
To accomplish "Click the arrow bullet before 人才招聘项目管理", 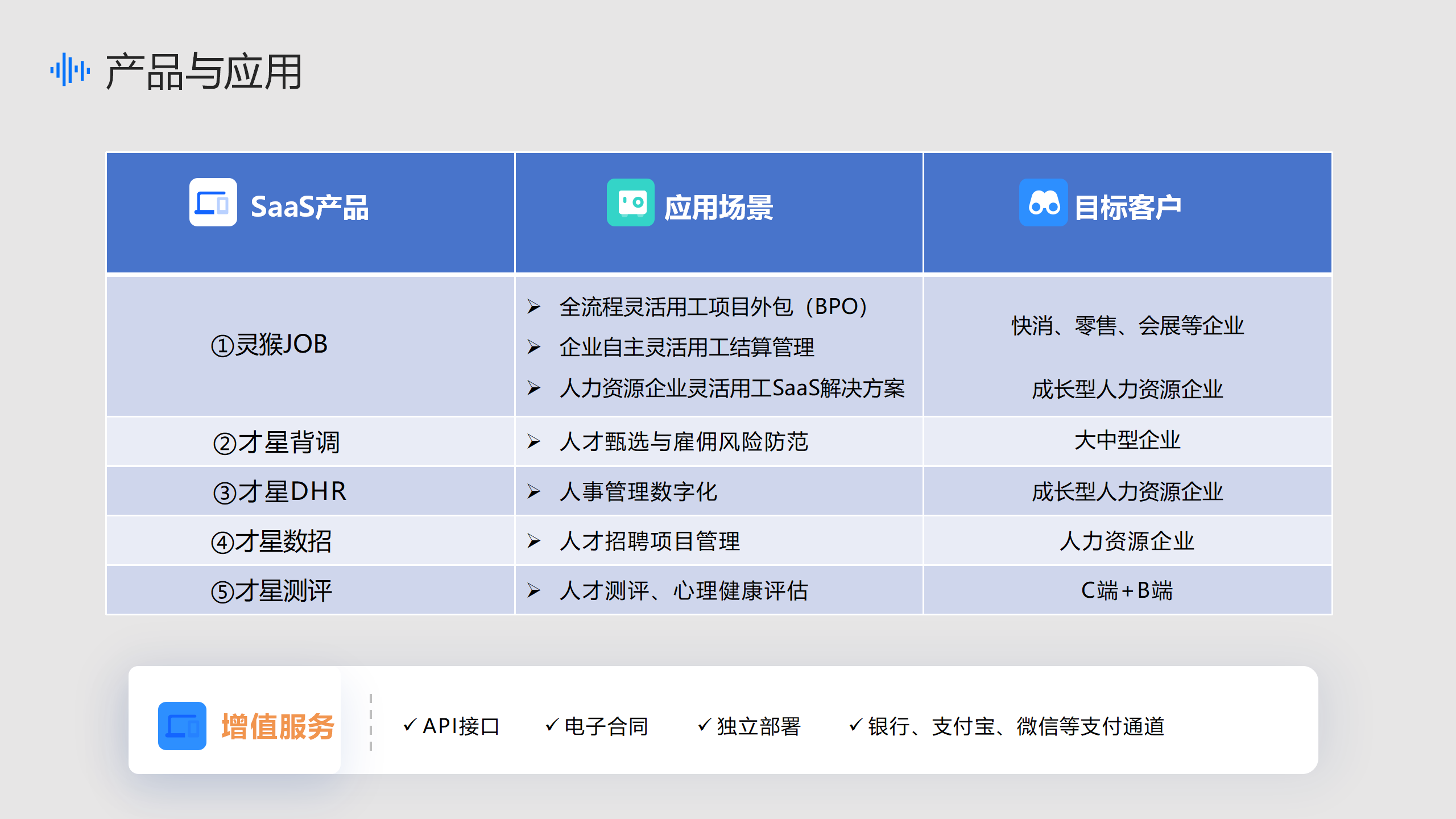I will click(x=533, y=541).
